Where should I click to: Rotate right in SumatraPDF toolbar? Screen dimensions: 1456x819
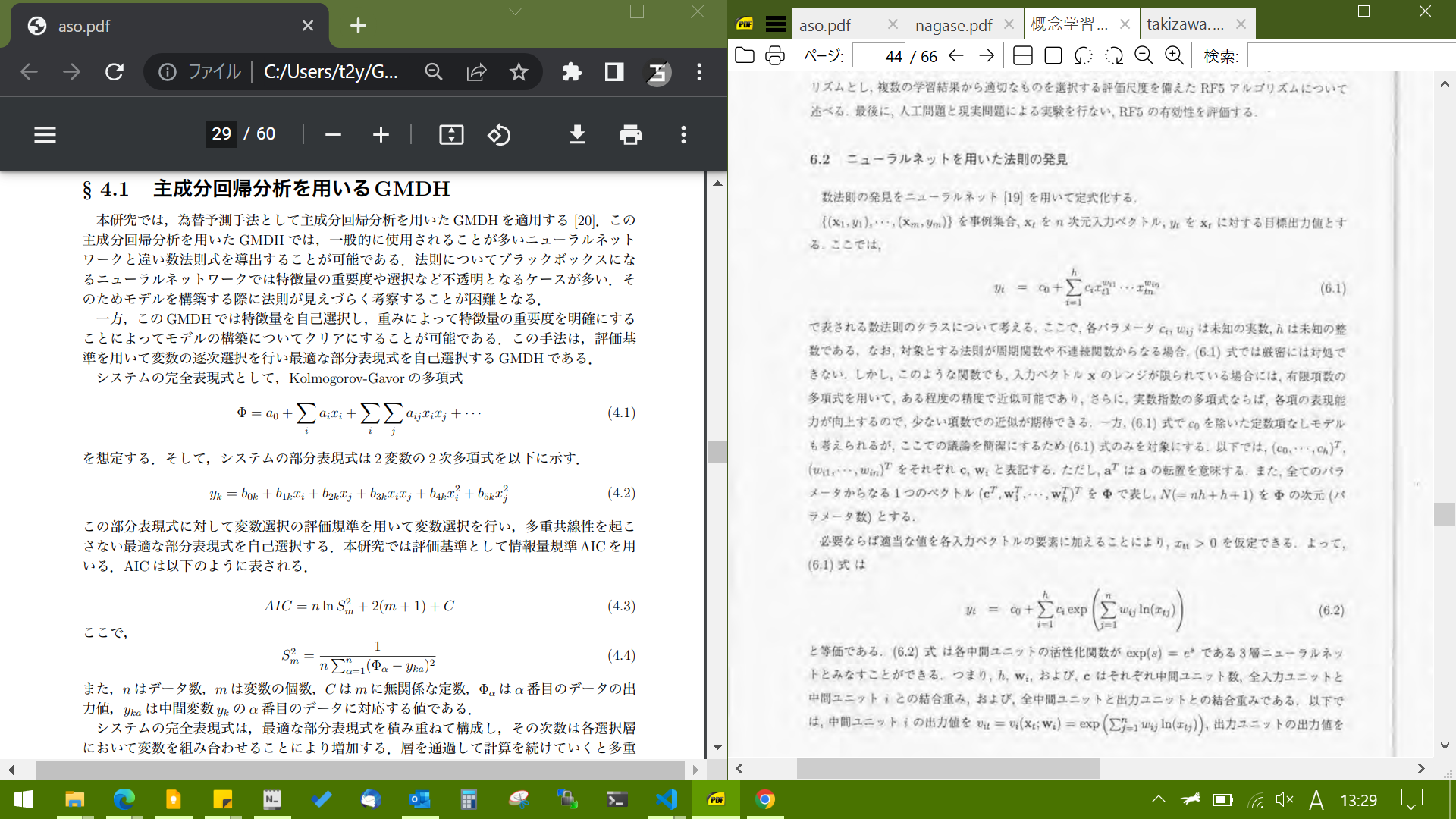[1114, 55]
